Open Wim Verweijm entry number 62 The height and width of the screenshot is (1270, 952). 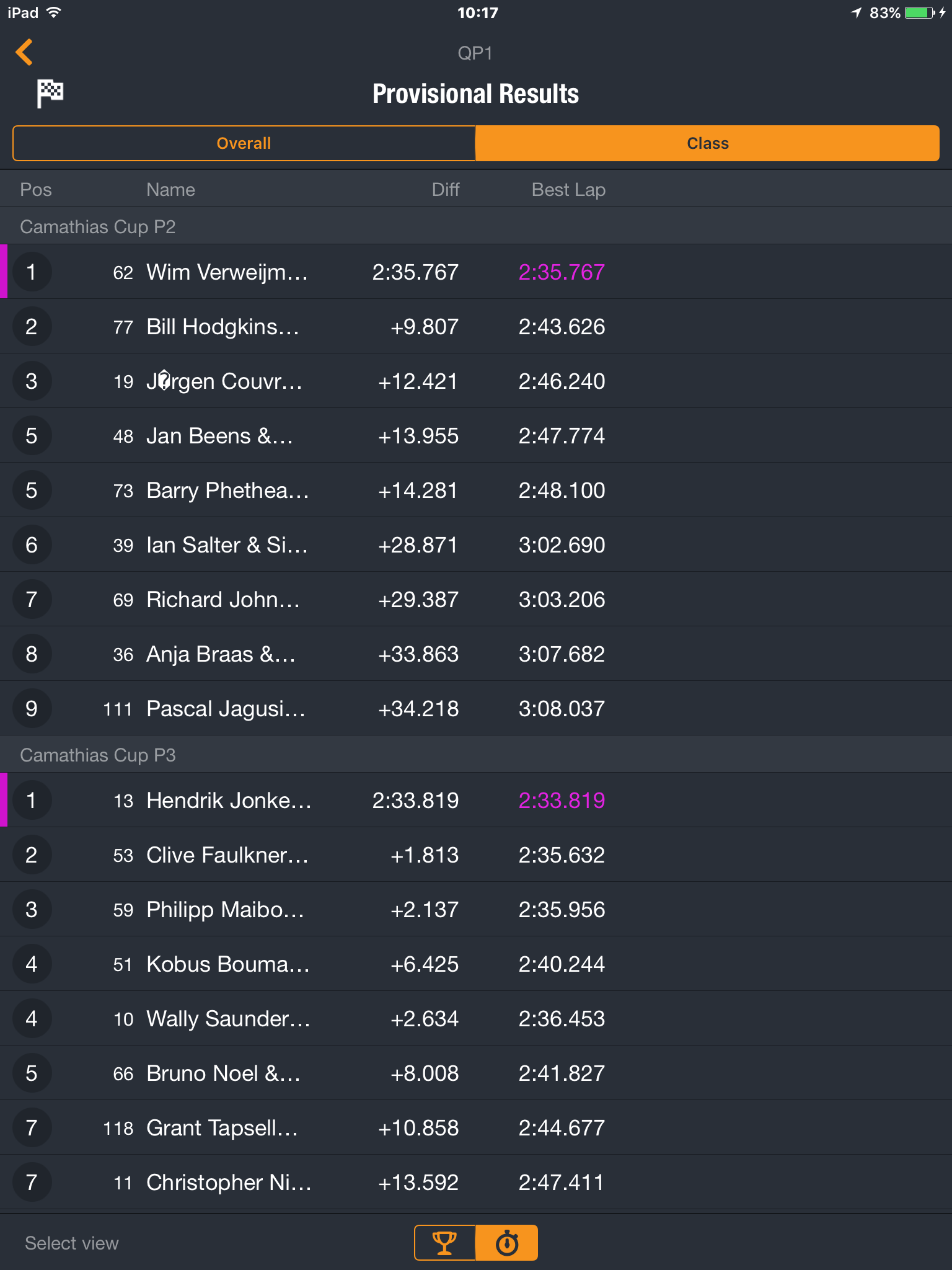pos(476,272)
